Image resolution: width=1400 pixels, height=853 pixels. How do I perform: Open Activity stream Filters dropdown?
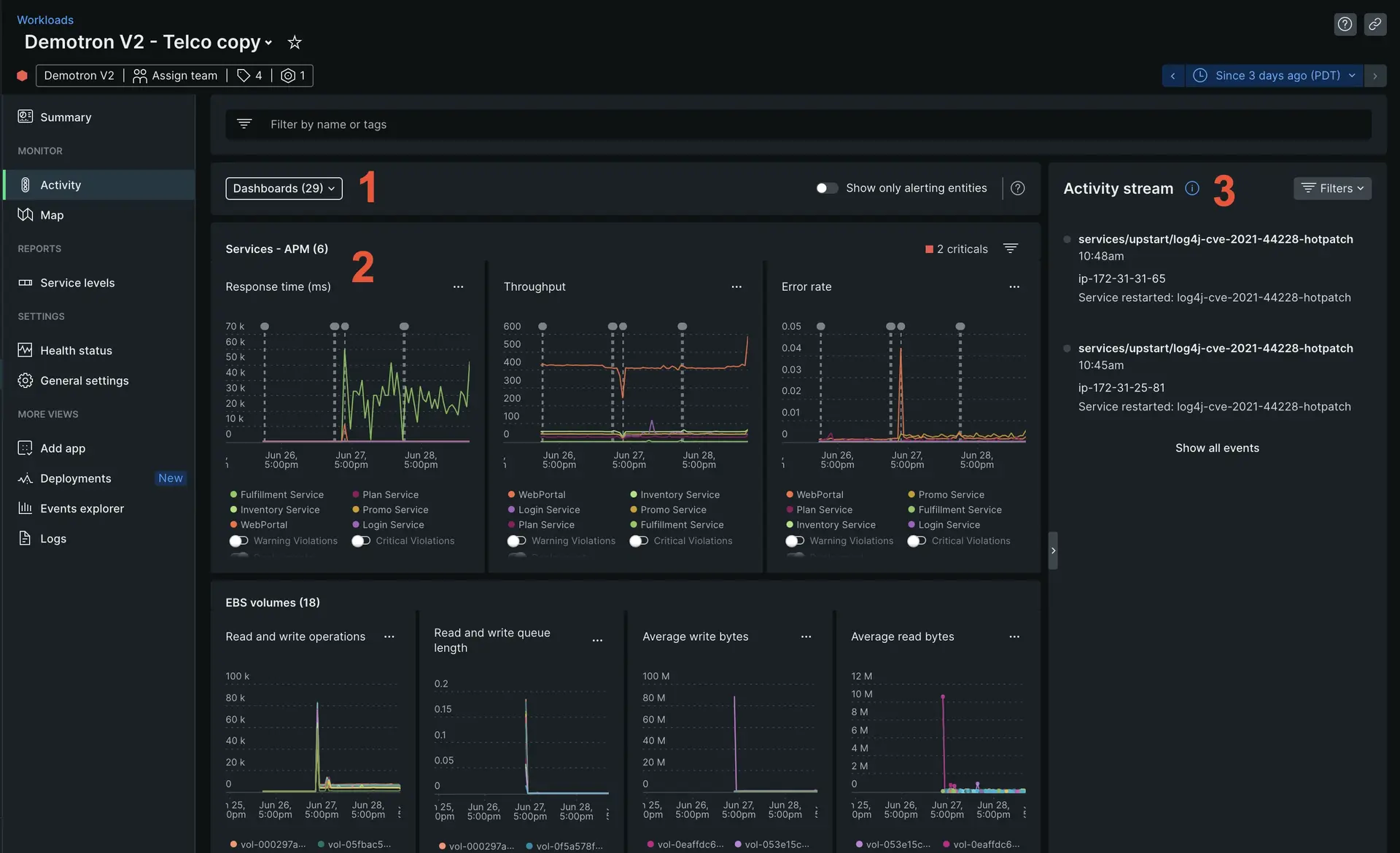point(1332,188)
